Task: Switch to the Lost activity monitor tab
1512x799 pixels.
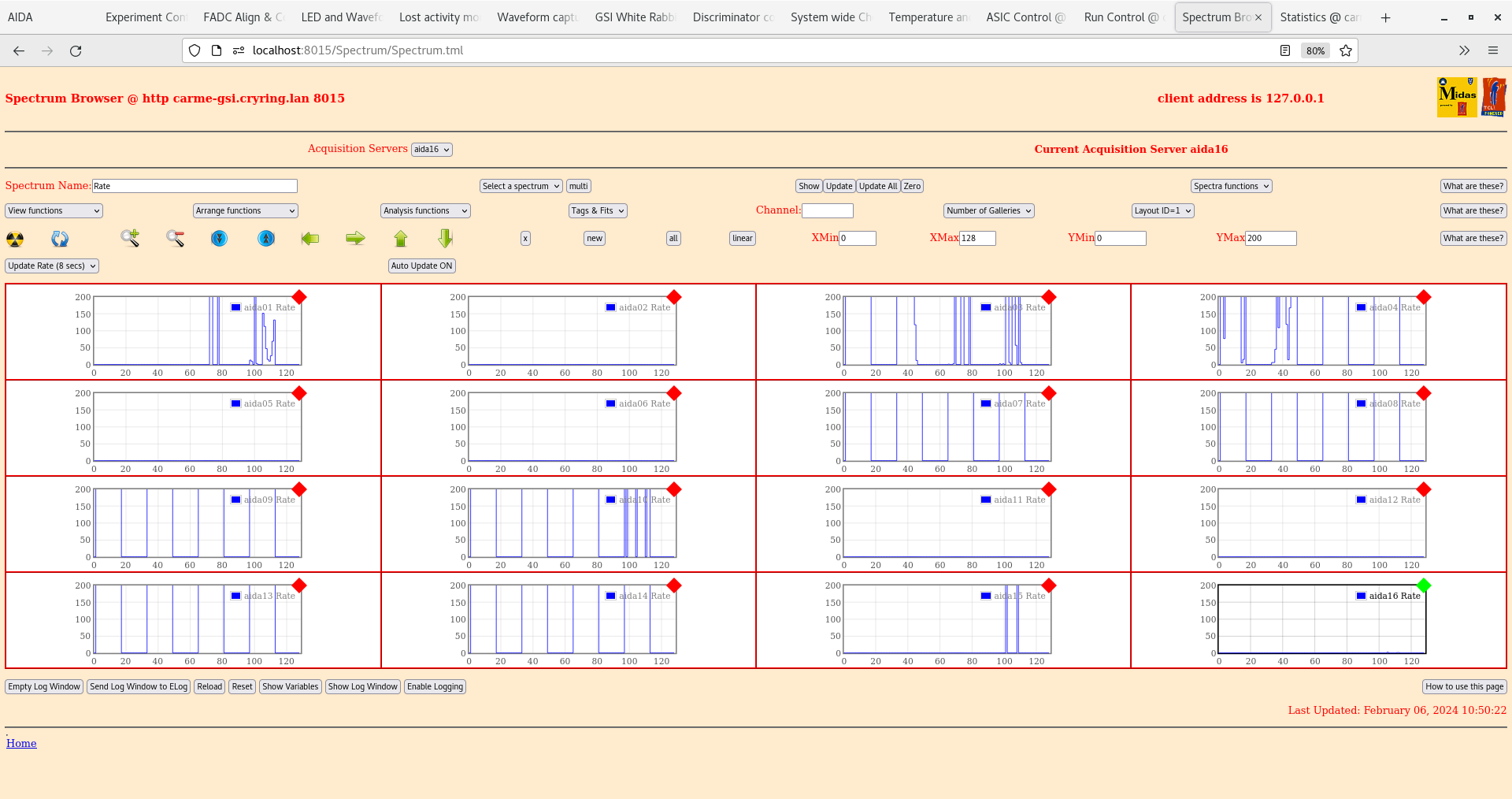Action: click(x=439, y=17)
